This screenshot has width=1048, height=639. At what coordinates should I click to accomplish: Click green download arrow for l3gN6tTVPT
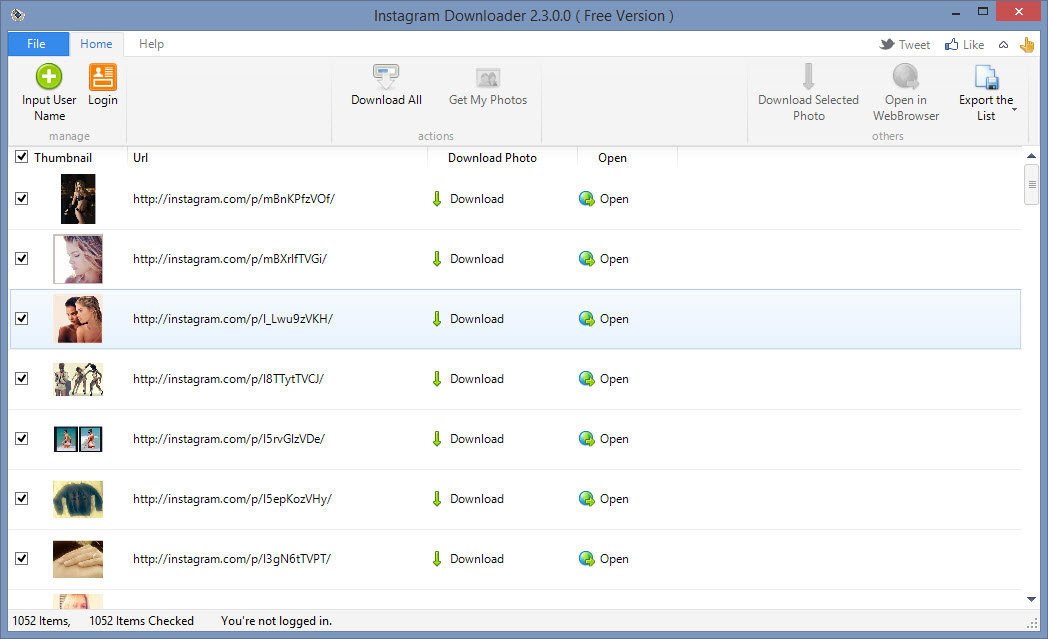[x=437, y=559]
